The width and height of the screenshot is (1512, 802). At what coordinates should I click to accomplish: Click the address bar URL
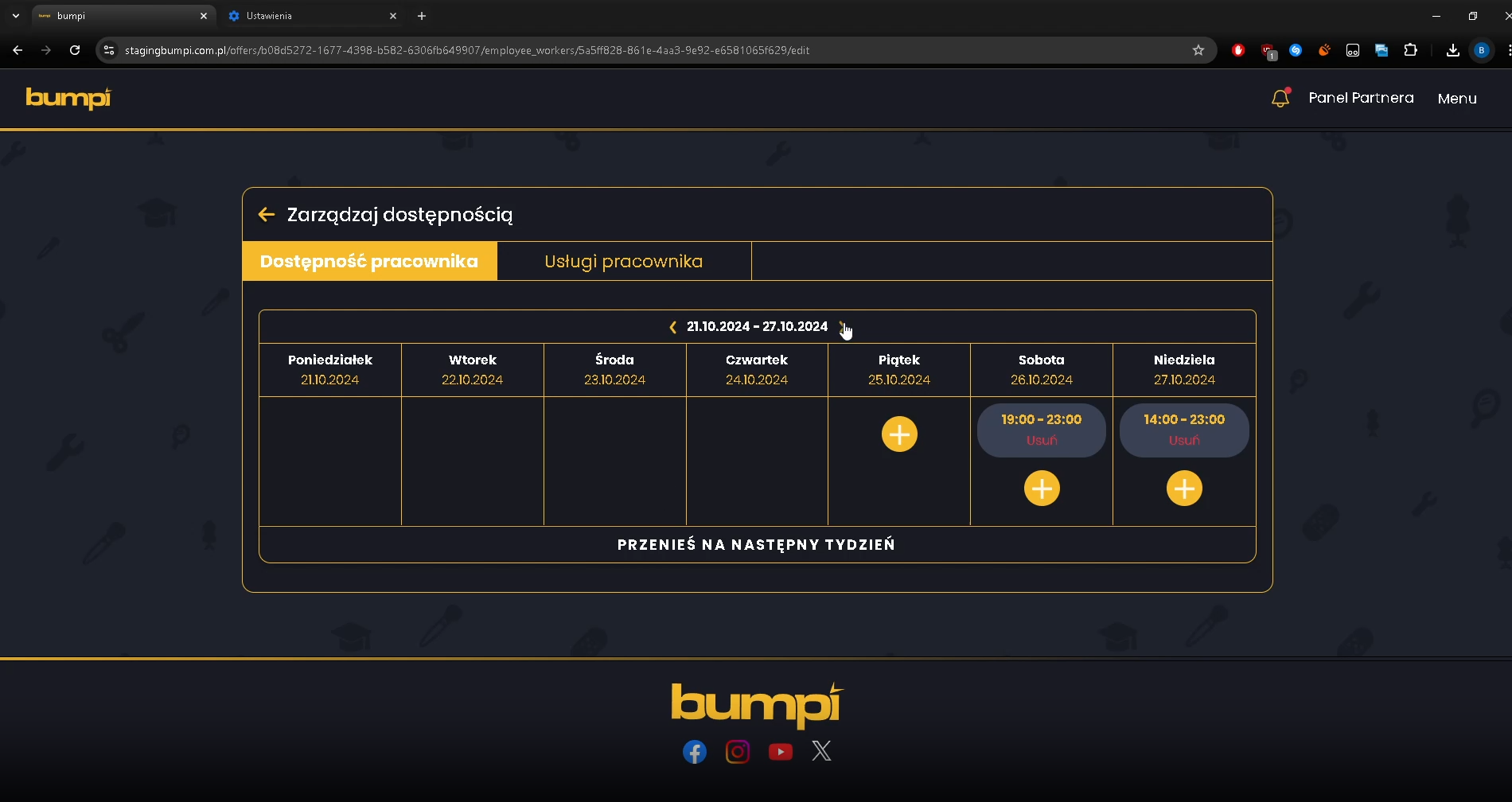(467, 50)
